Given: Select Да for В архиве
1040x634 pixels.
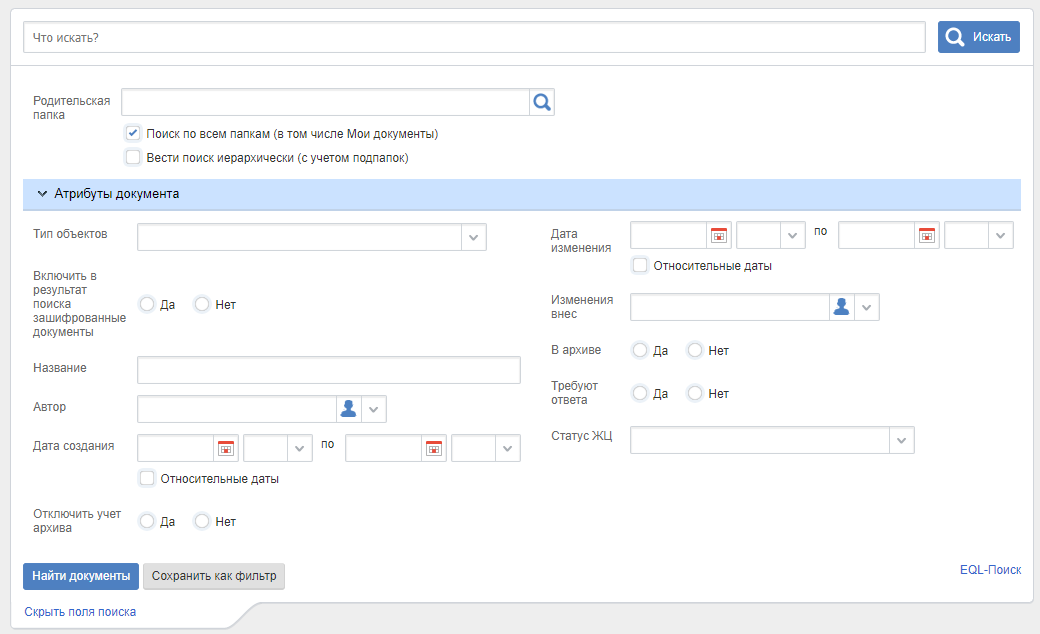Looking at the screenshot, I should pos(640,350).
